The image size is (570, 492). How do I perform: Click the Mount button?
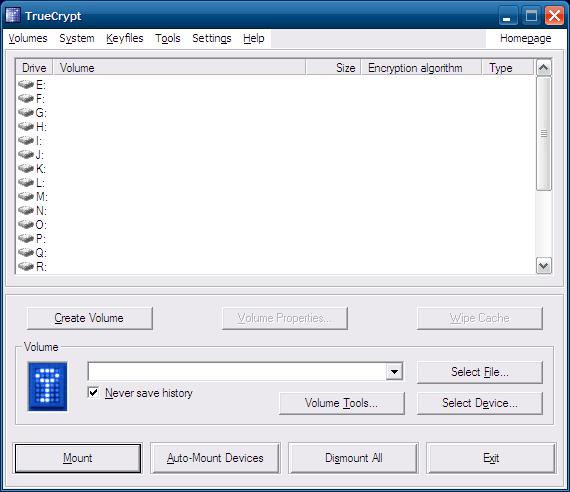(x=77, y=458)
